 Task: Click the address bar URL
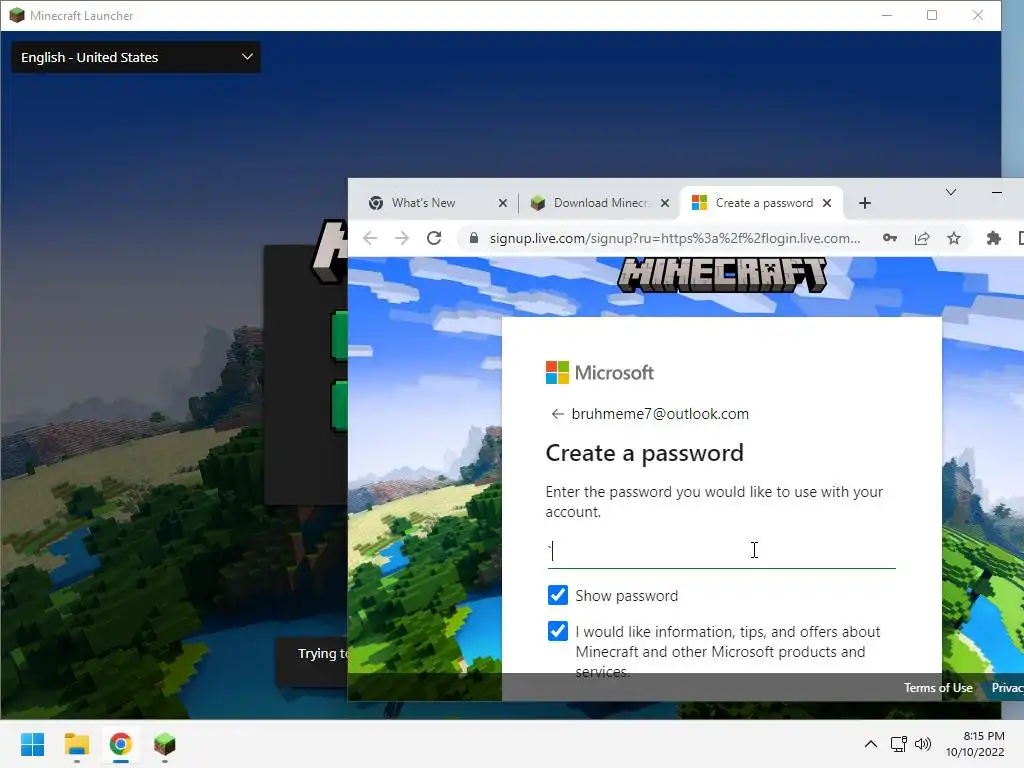(x=675, y=238)
